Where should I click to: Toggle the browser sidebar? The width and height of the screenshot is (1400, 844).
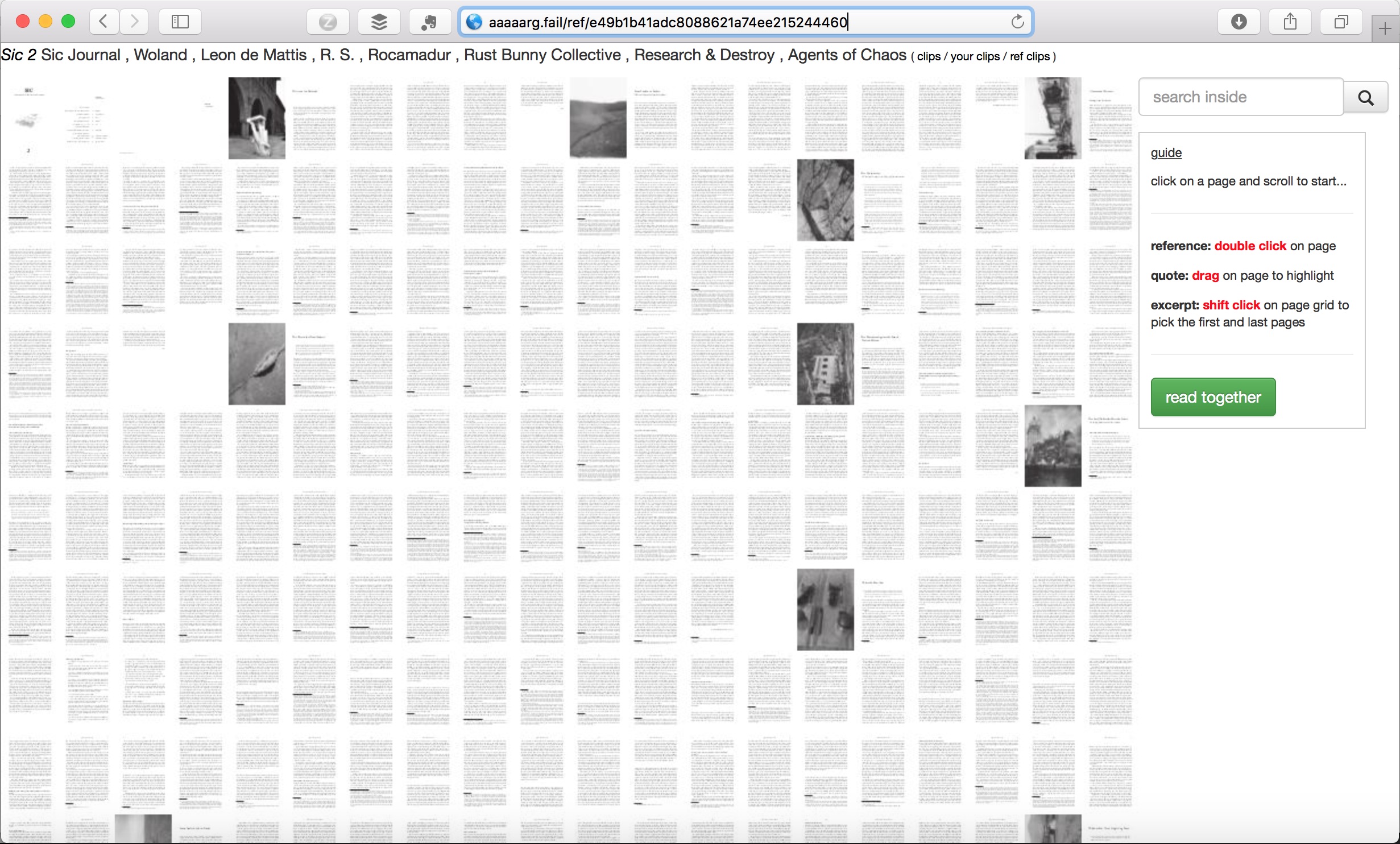[180, 21]
